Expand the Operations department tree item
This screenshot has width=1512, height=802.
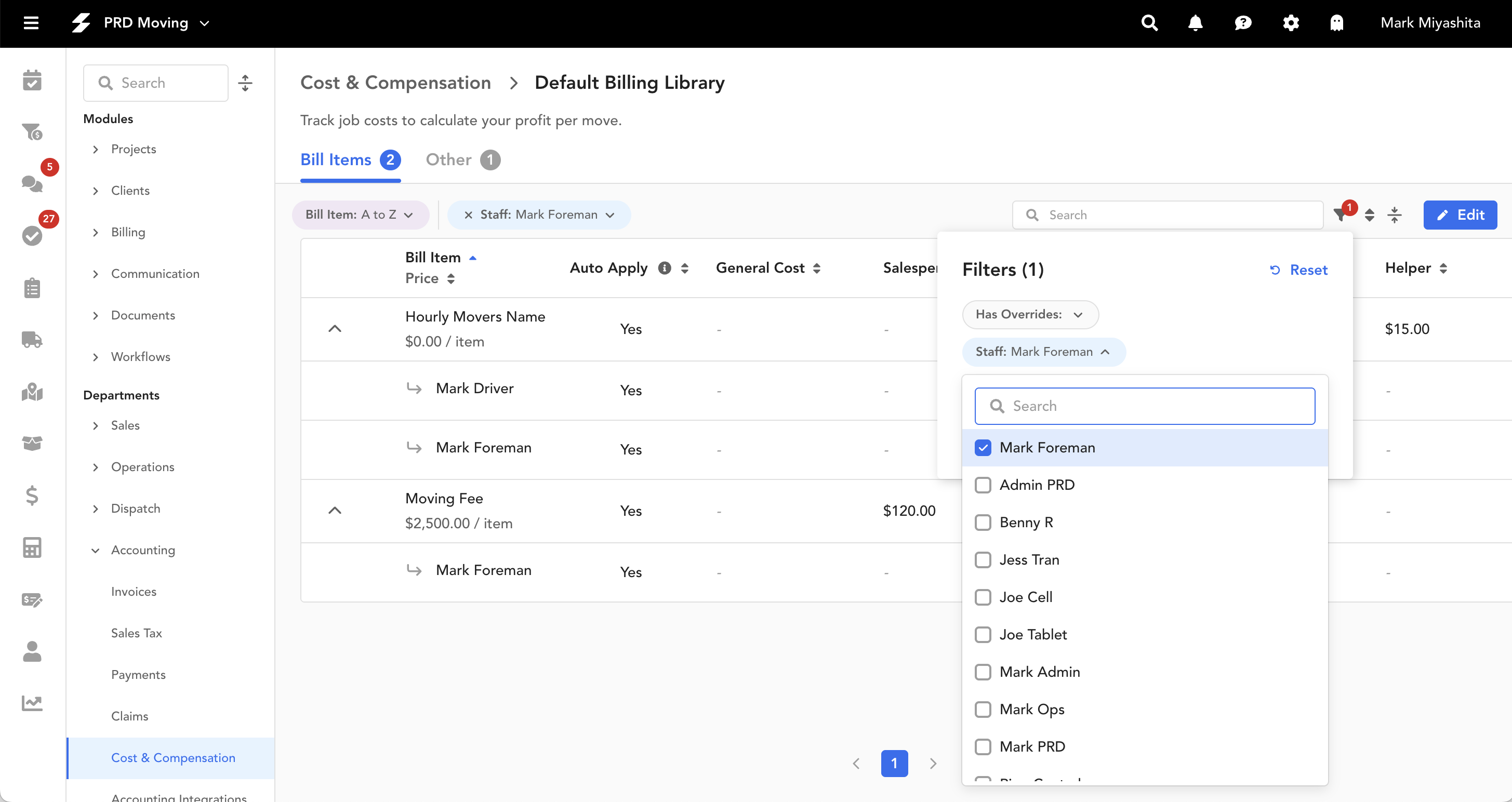(96, 467)
